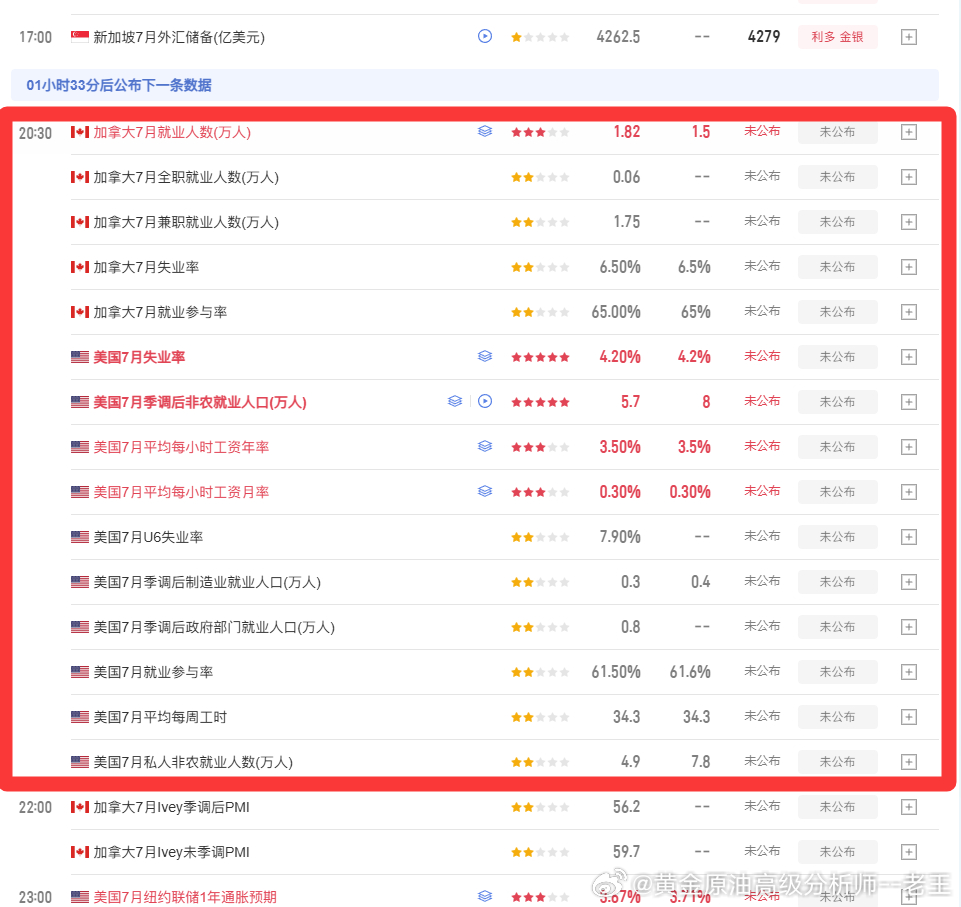
Task: Click previous value 7.90% in U6 row
Action: (620, 537)
